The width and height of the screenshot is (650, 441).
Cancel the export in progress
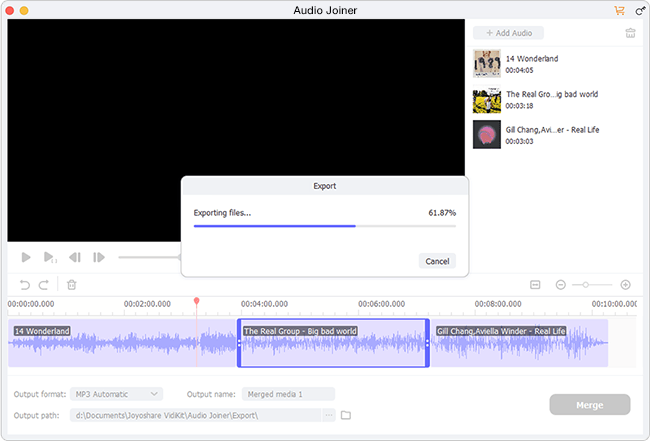point(437,261)
